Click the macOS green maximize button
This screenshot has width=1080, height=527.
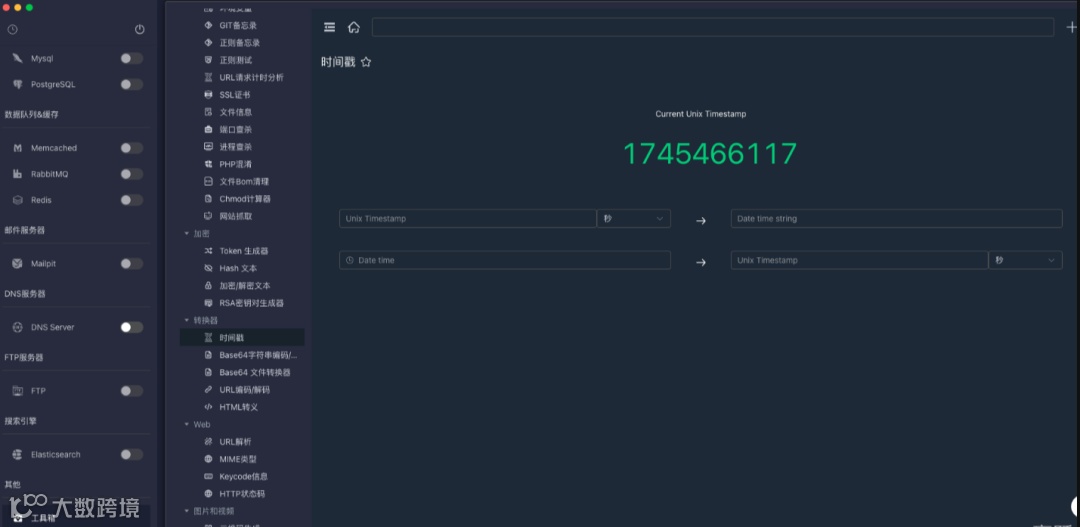pyautogui.click(x=29, y=7)
